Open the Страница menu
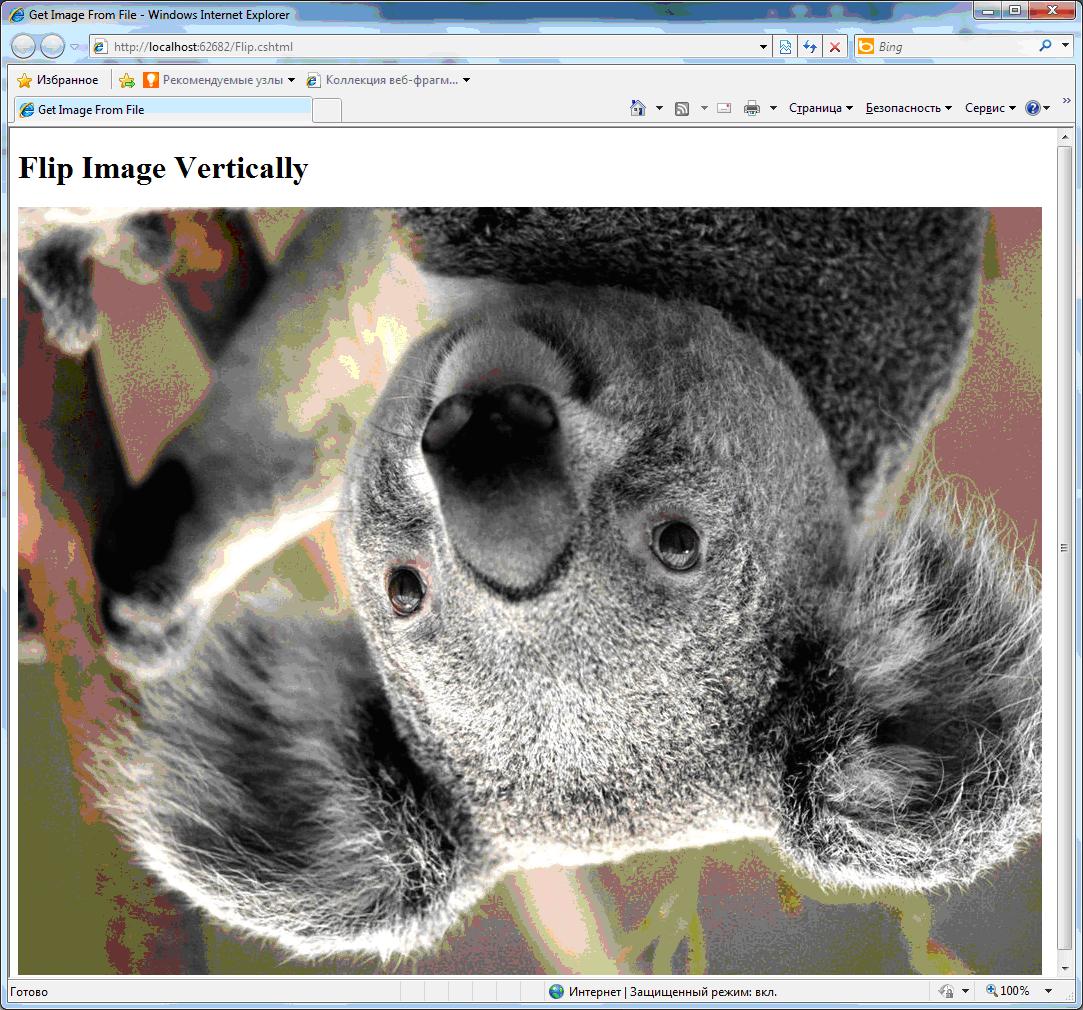Viewport: 1083px width, 1010px height. pyautogui.click(x=821, y=108)
